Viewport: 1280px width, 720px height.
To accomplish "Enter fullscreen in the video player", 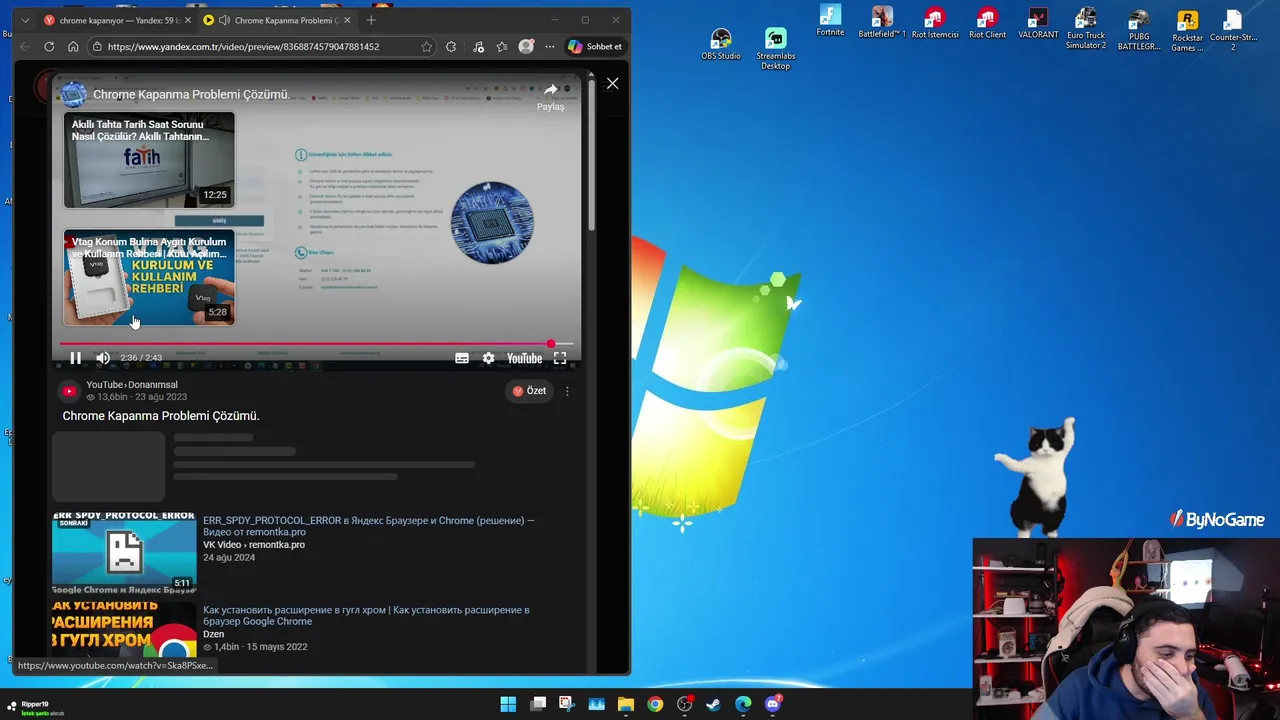I will coord(560,358).
